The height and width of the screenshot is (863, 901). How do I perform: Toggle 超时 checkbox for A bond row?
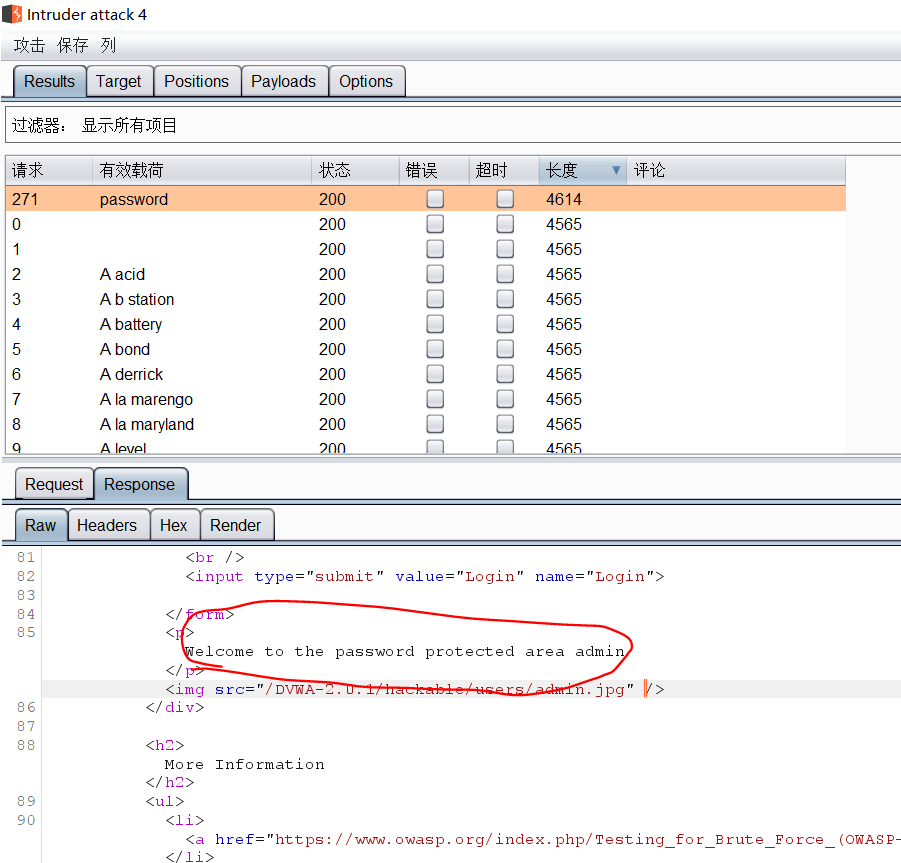pyautogui.click(x=505, y=349)
